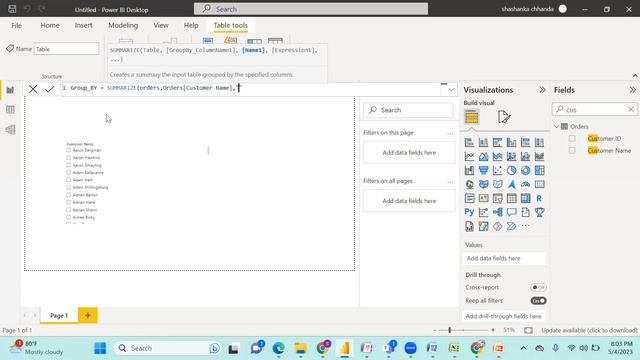
Task: Open Build visual fields tab icon
Action: click(471, 117)
